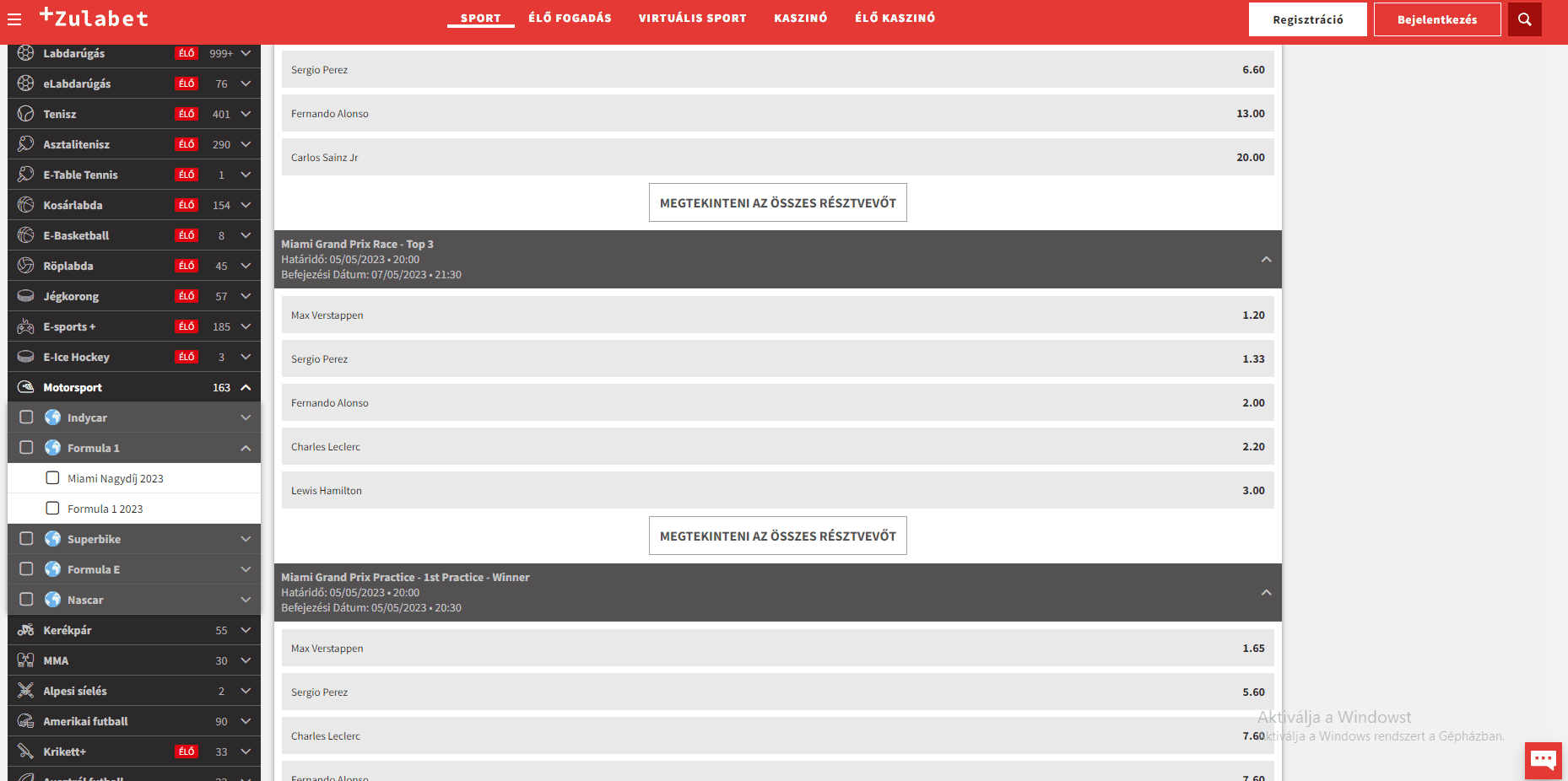Viewport: 1568px width, 781px height.
Task: Tick the Nascar checkbox
Action: [26, 600]
